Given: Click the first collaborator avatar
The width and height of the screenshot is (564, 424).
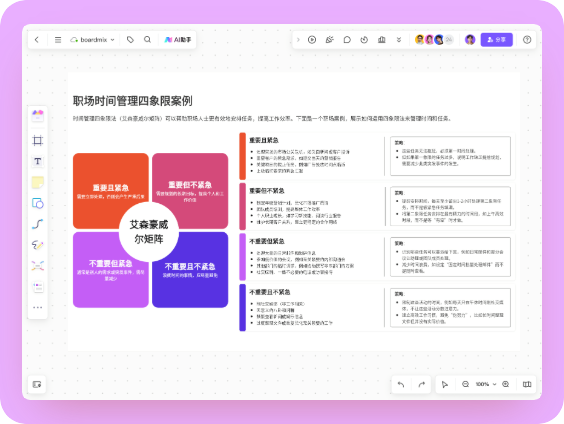Looking at the screenshot, I should point(419,40).
